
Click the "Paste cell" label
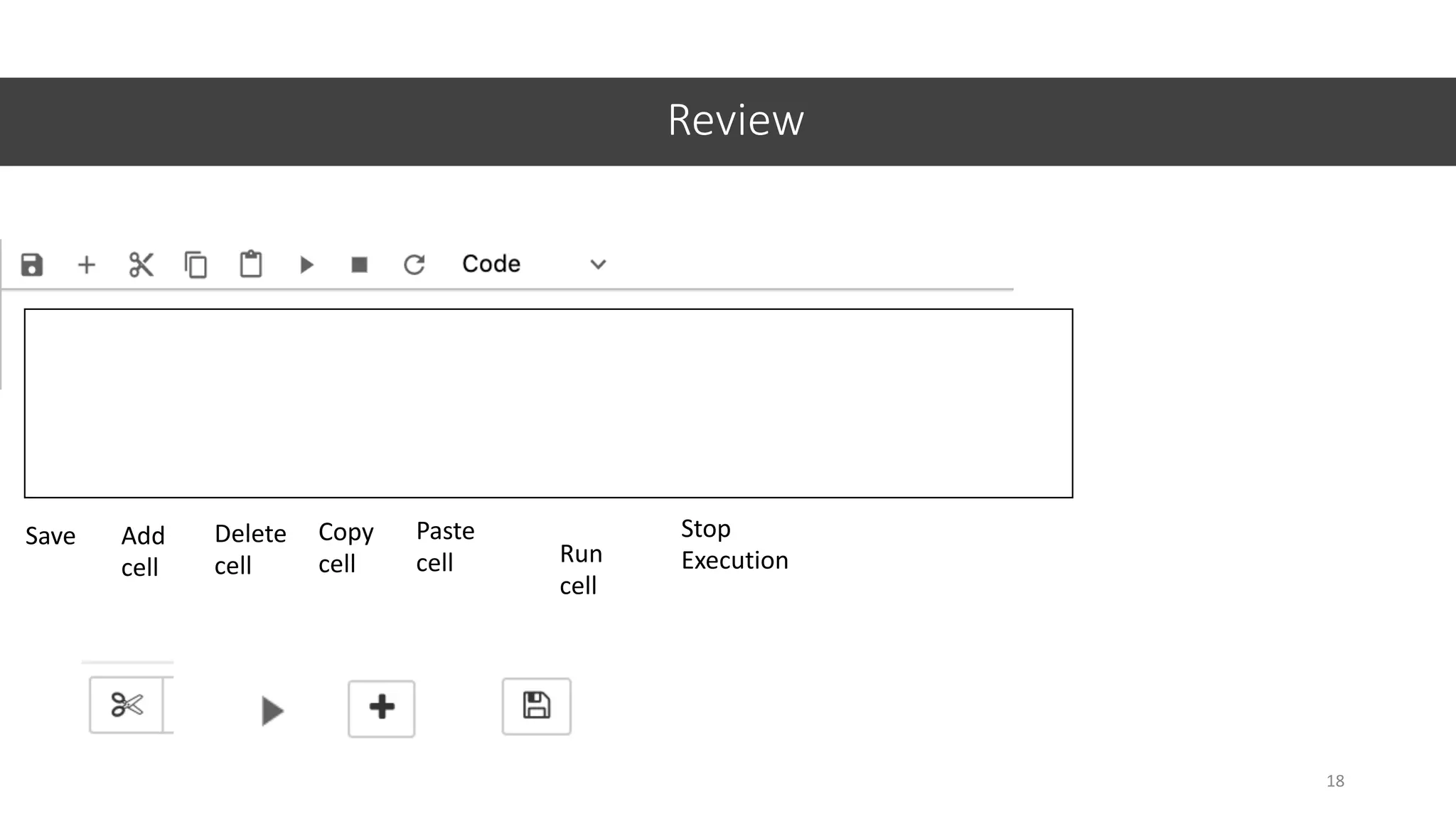pos(445,547)
